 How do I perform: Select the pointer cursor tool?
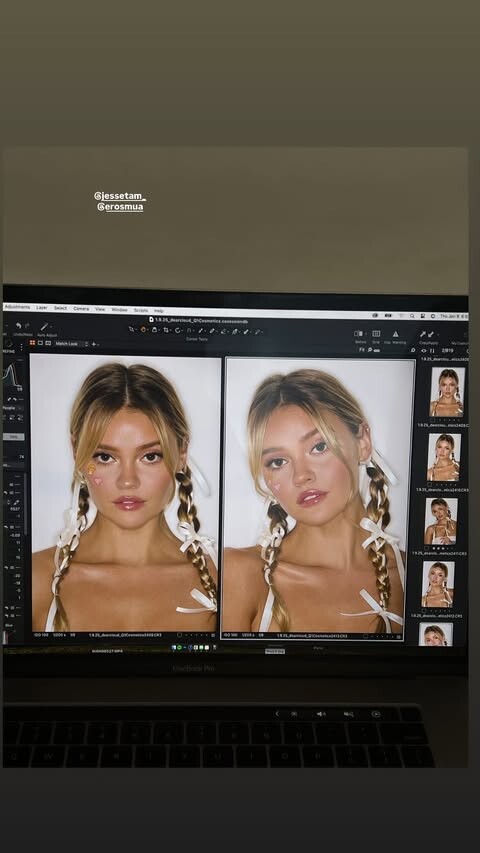click(132, 330)
